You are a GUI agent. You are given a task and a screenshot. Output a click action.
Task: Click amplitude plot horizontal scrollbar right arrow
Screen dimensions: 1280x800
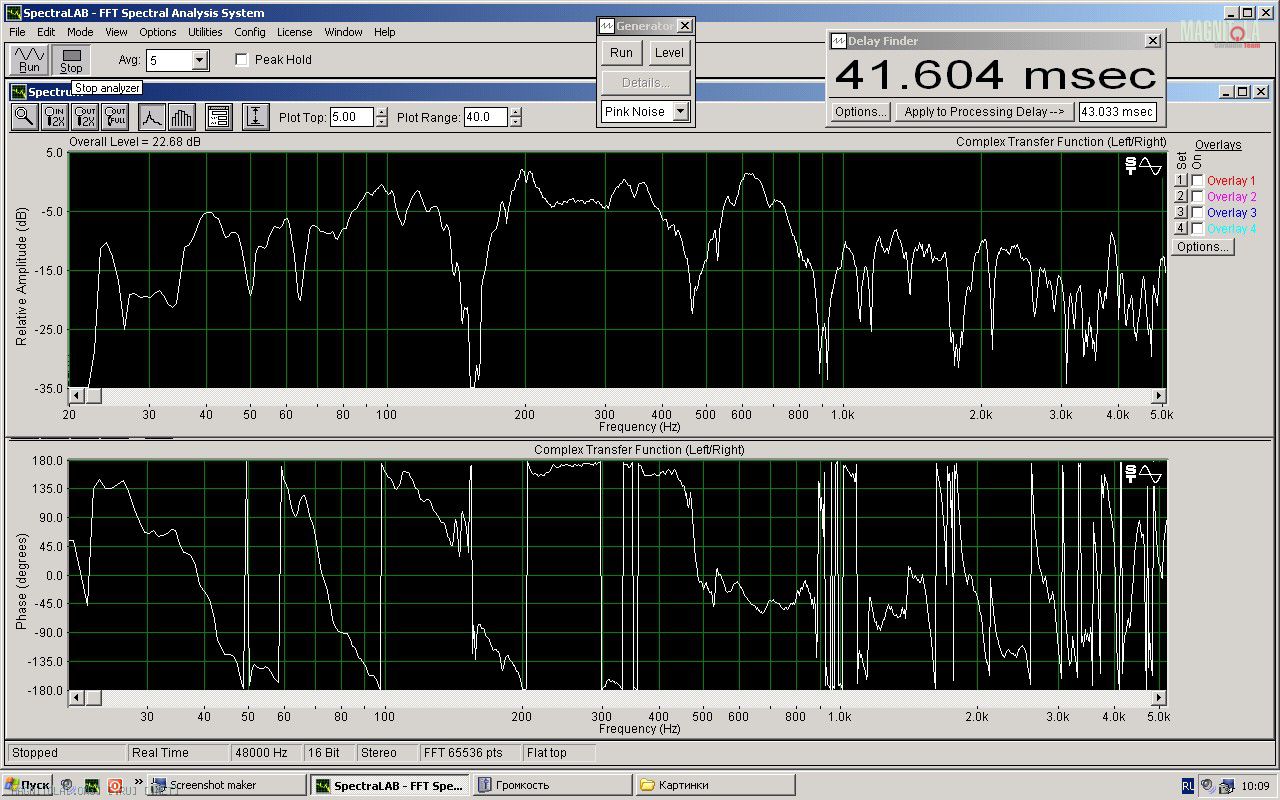coord(1159,396)
